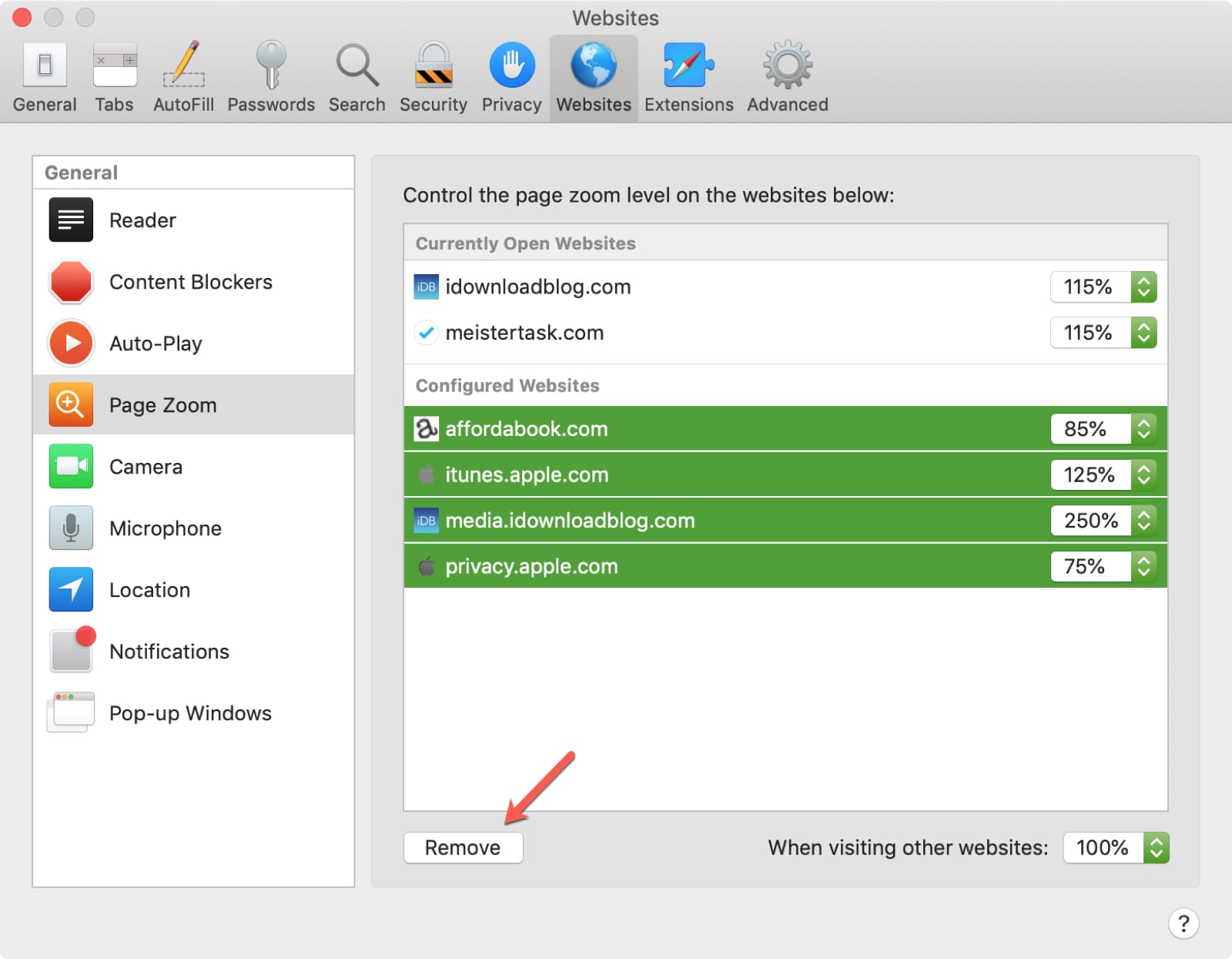
Task: Switch to the AutoFill tab label
Action: click(184, 105)
